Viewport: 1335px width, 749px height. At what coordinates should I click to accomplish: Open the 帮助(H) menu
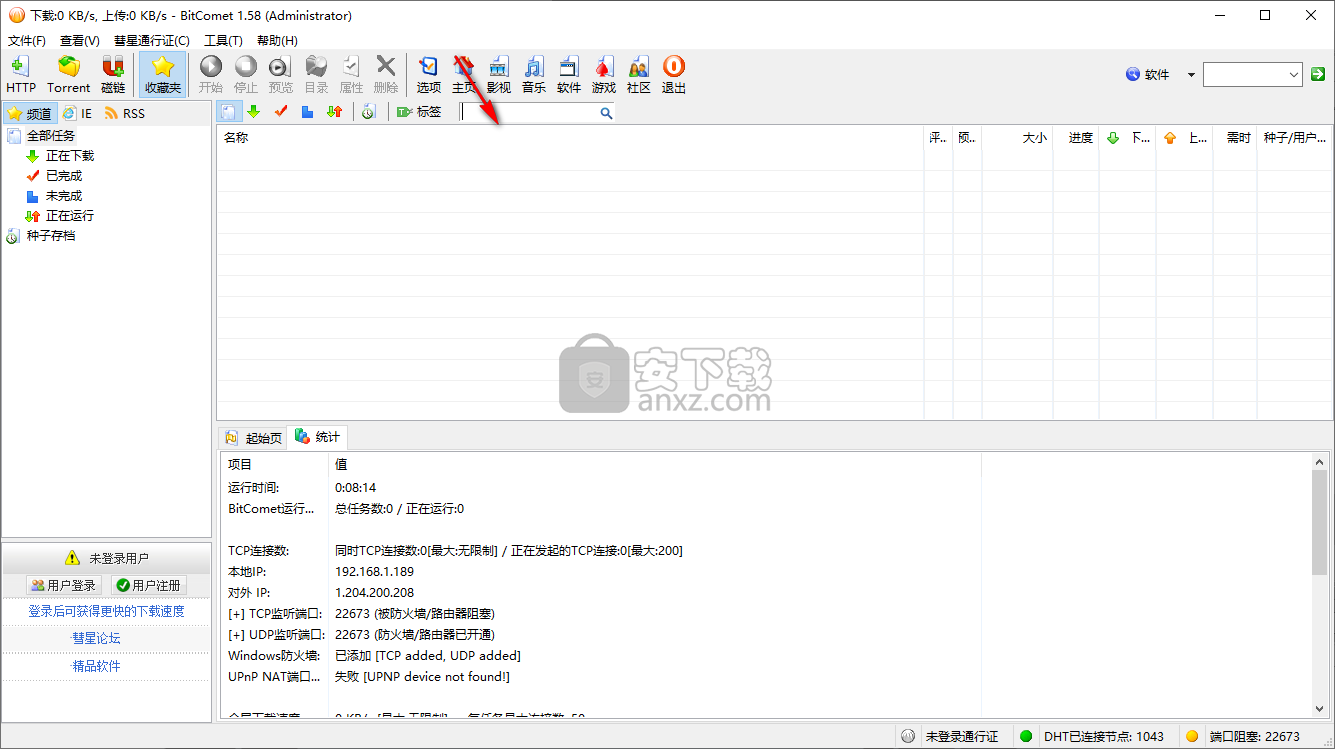point(277,41)
